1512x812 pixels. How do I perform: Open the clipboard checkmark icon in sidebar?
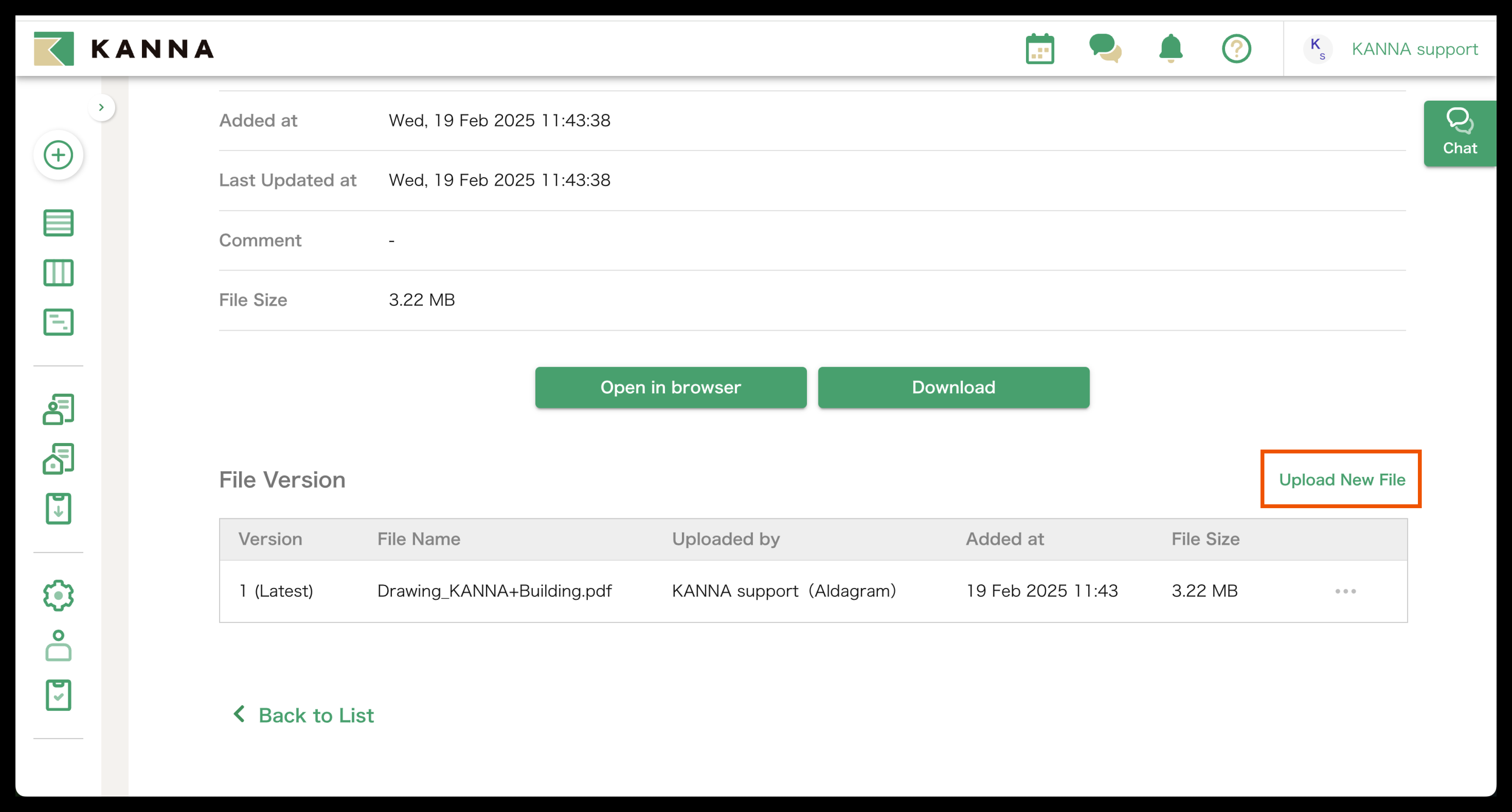coord(58,695)
